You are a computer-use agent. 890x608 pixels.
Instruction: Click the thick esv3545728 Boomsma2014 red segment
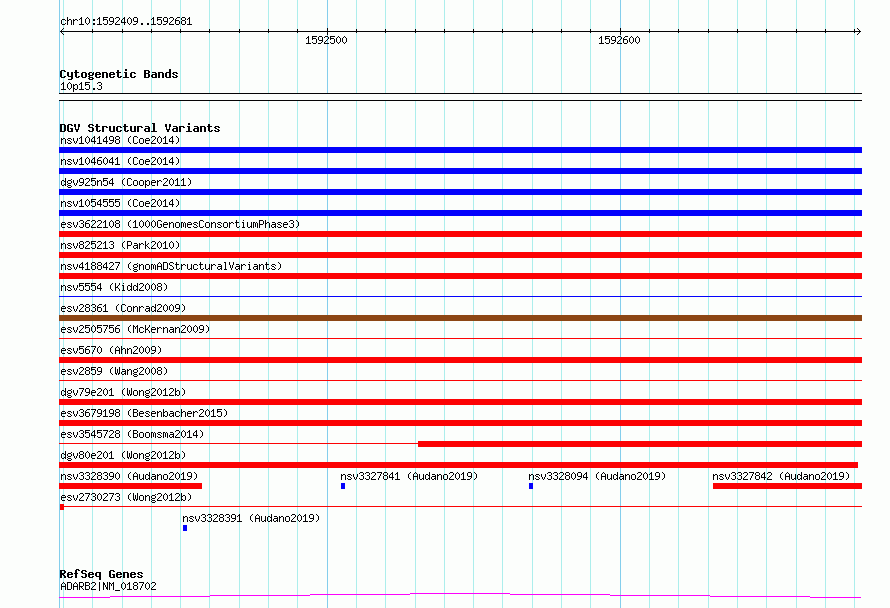[x=640, y=444]
